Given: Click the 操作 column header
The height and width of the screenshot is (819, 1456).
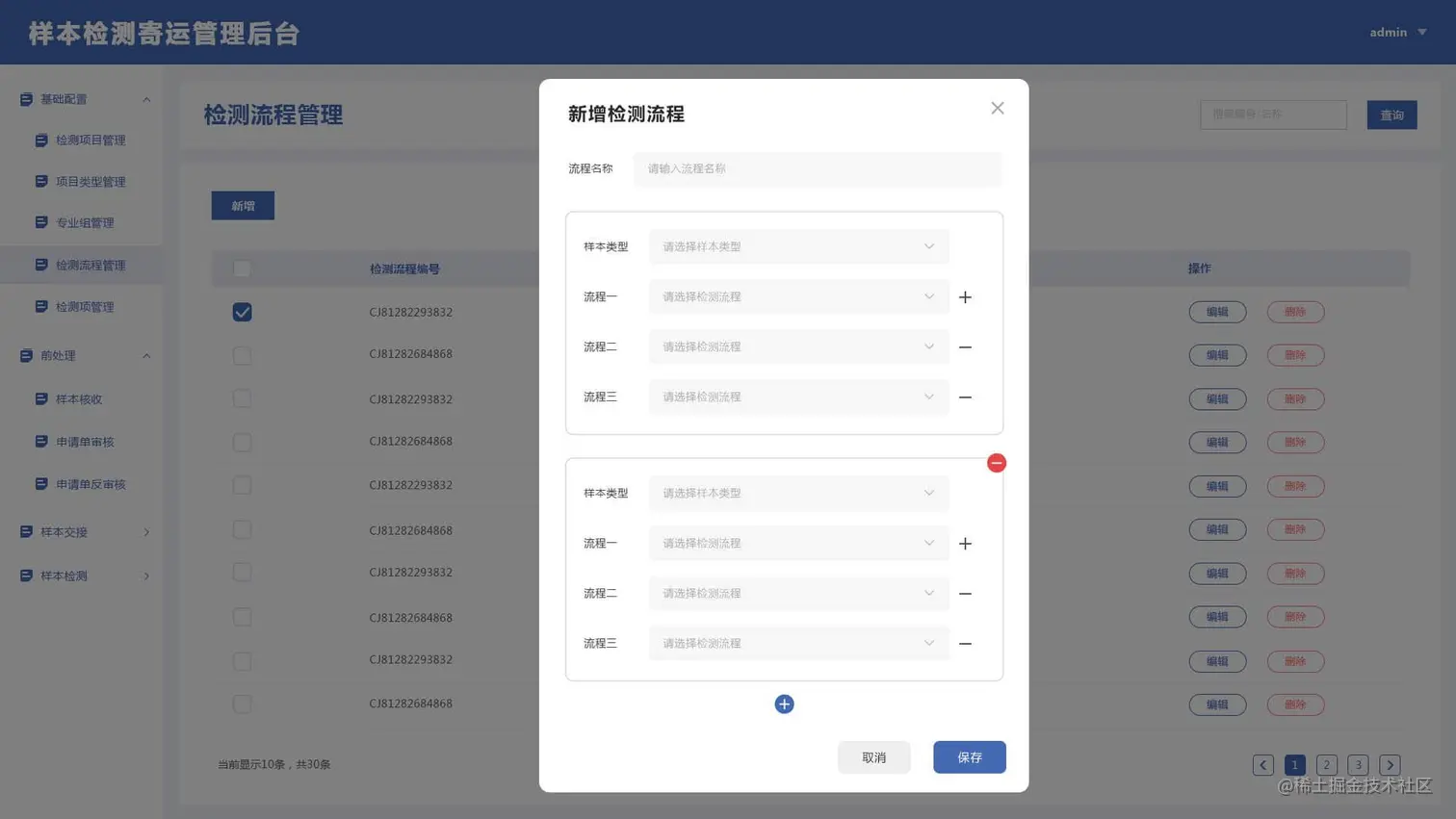Looking at the screenshot, I should click(1199, 269).
